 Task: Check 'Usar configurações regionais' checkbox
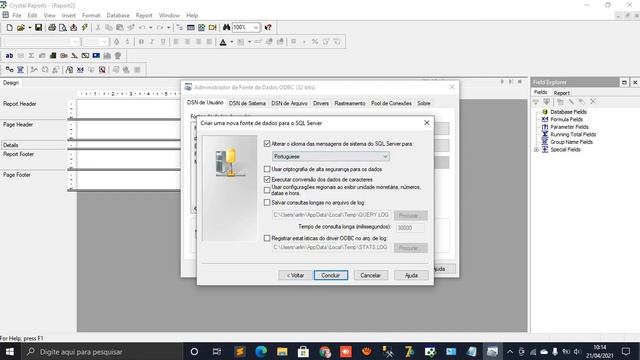(x=267, y=190)
